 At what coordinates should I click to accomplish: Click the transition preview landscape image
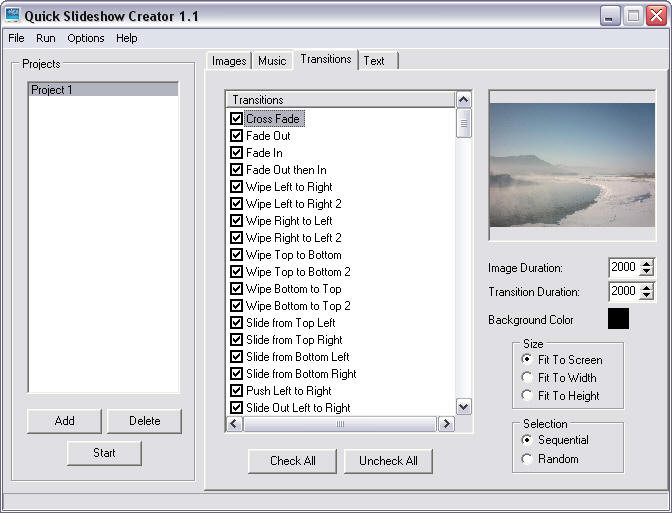point(572,165)
